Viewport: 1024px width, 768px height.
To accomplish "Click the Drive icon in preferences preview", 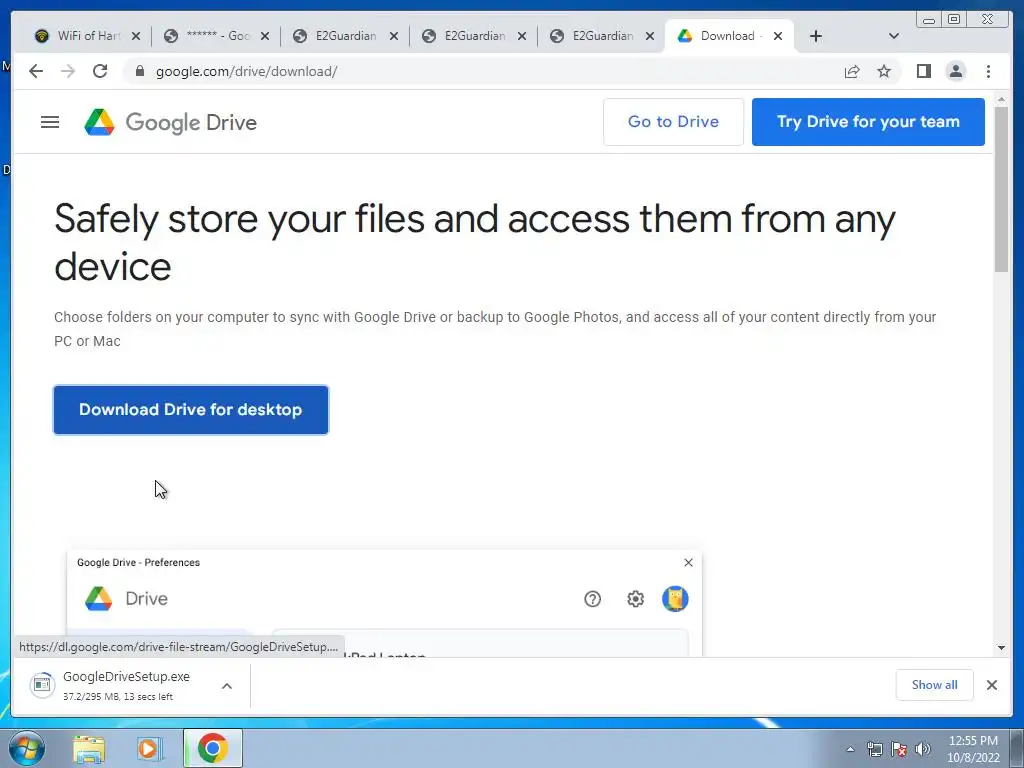I will [99, 599].
